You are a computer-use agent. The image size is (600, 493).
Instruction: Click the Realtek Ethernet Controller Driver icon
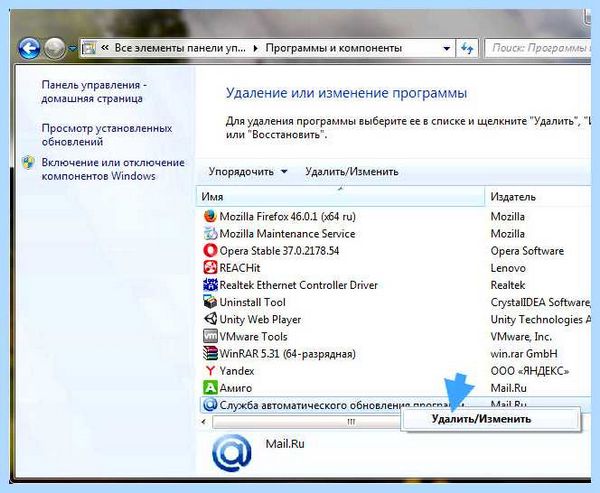210,285
